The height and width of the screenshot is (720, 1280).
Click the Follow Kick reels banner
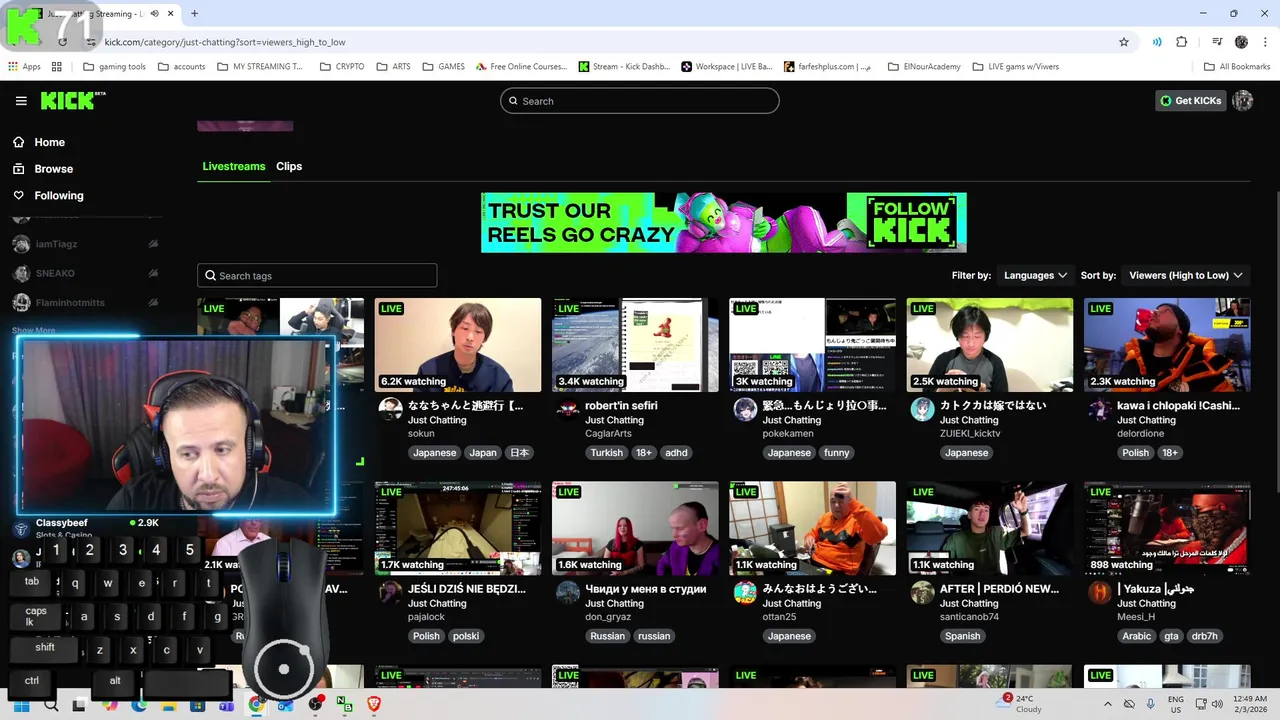(723, 222)
